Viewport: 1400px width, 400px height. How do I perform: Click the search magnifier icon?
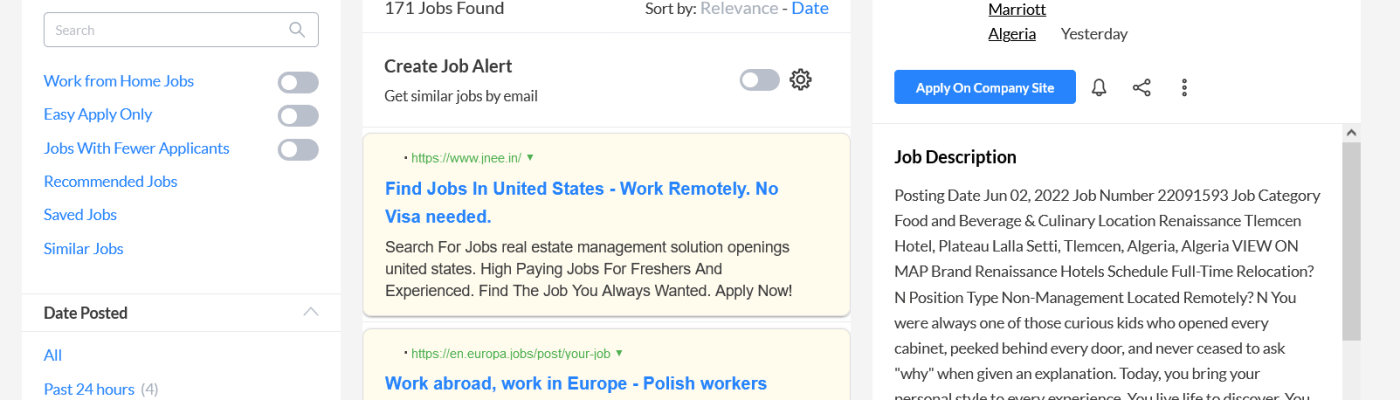pyautogui.click(x=297, y=30)
